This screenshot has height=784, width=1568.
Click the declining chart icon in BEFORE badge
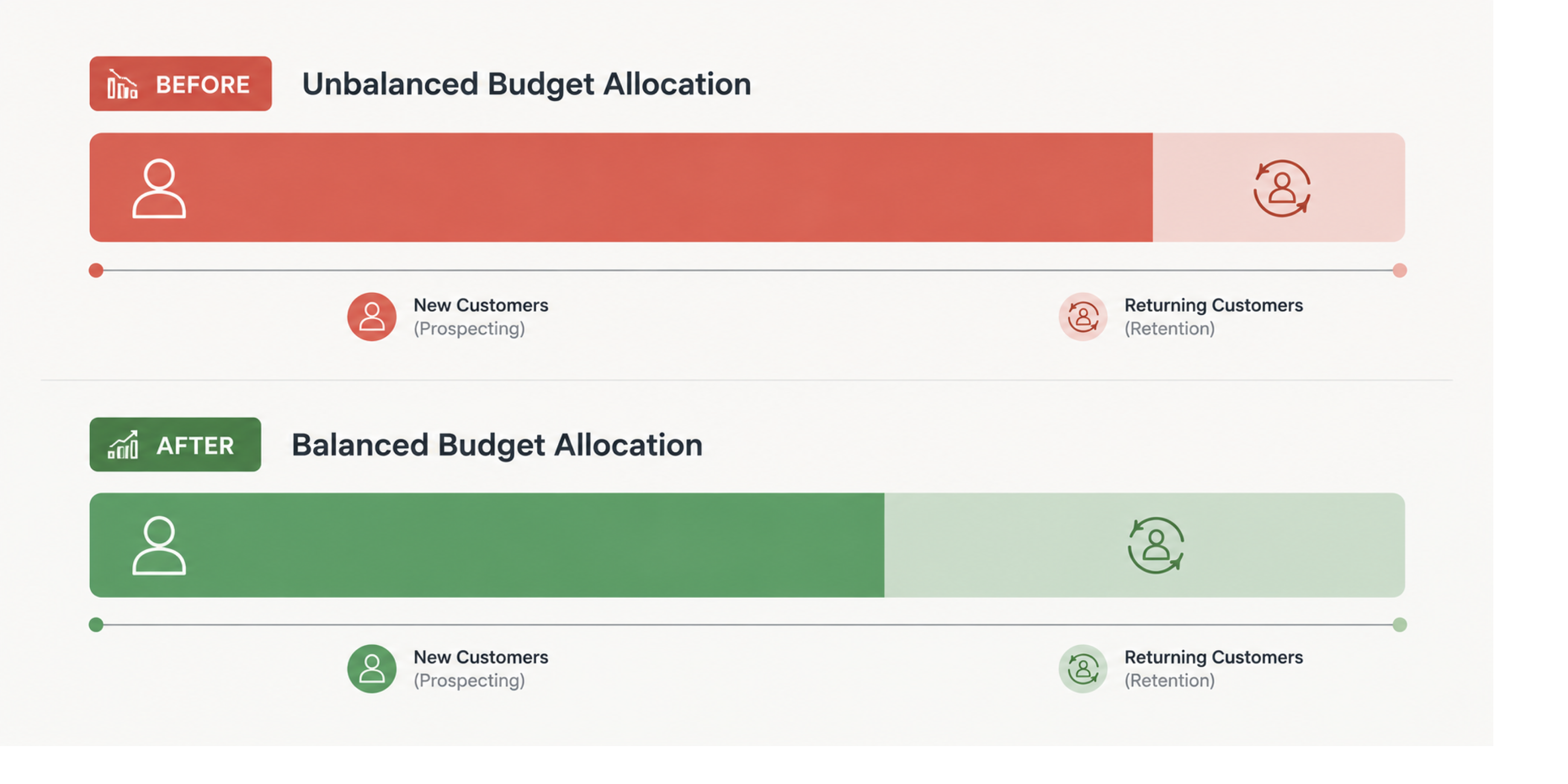[122, 84]
